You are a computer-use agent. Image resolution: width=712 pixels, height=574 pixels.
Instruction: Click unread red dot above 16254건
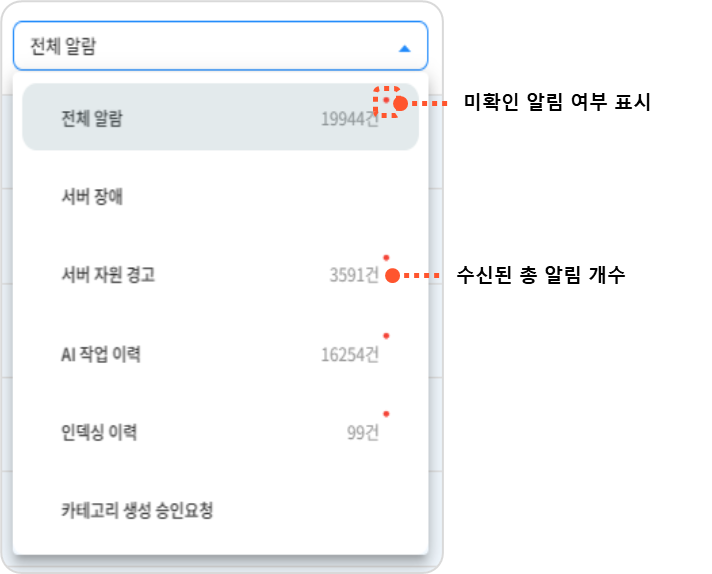386,336
